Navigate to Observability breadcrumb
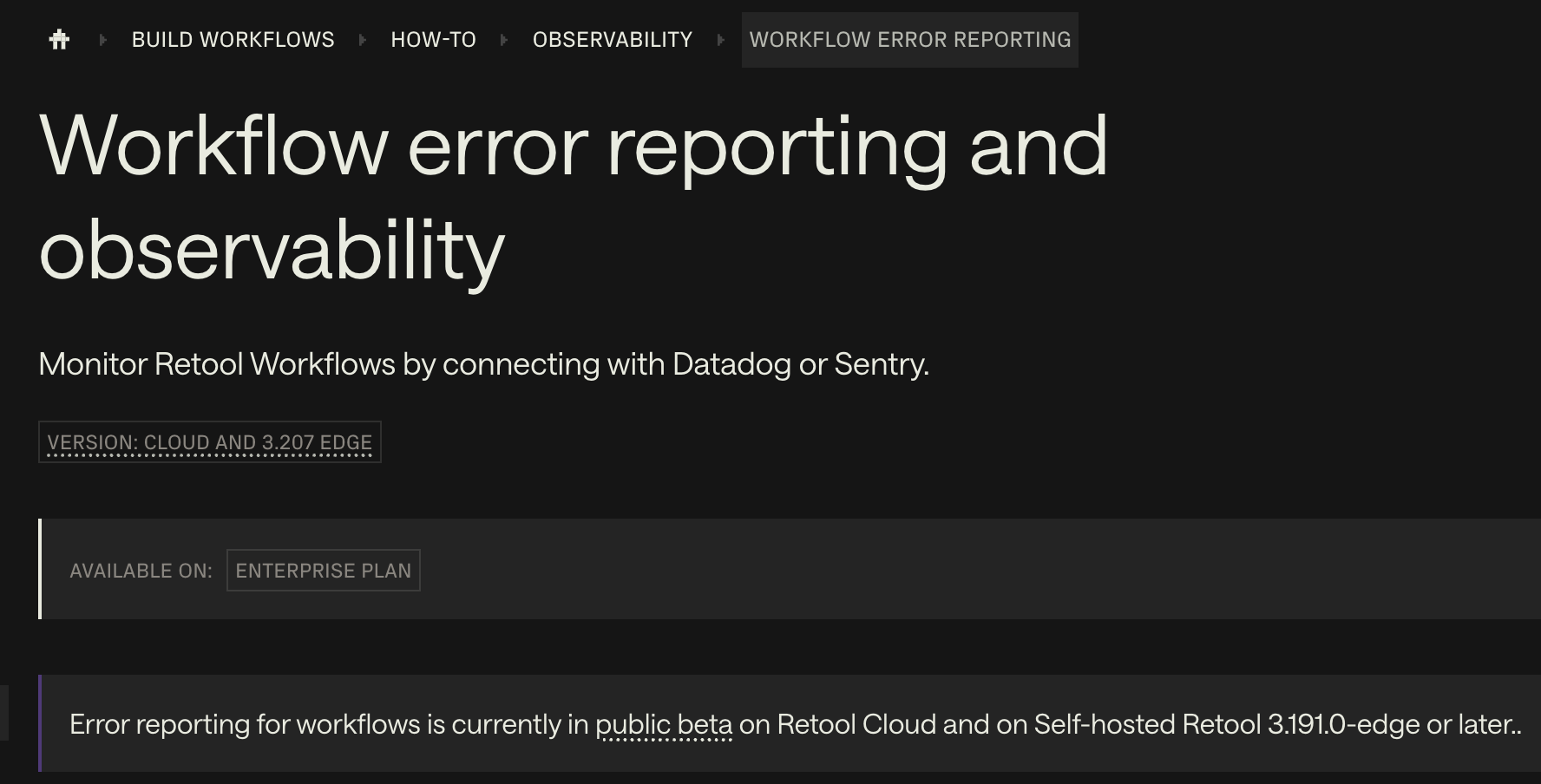 pyautogui.click(x=612, y=40)
